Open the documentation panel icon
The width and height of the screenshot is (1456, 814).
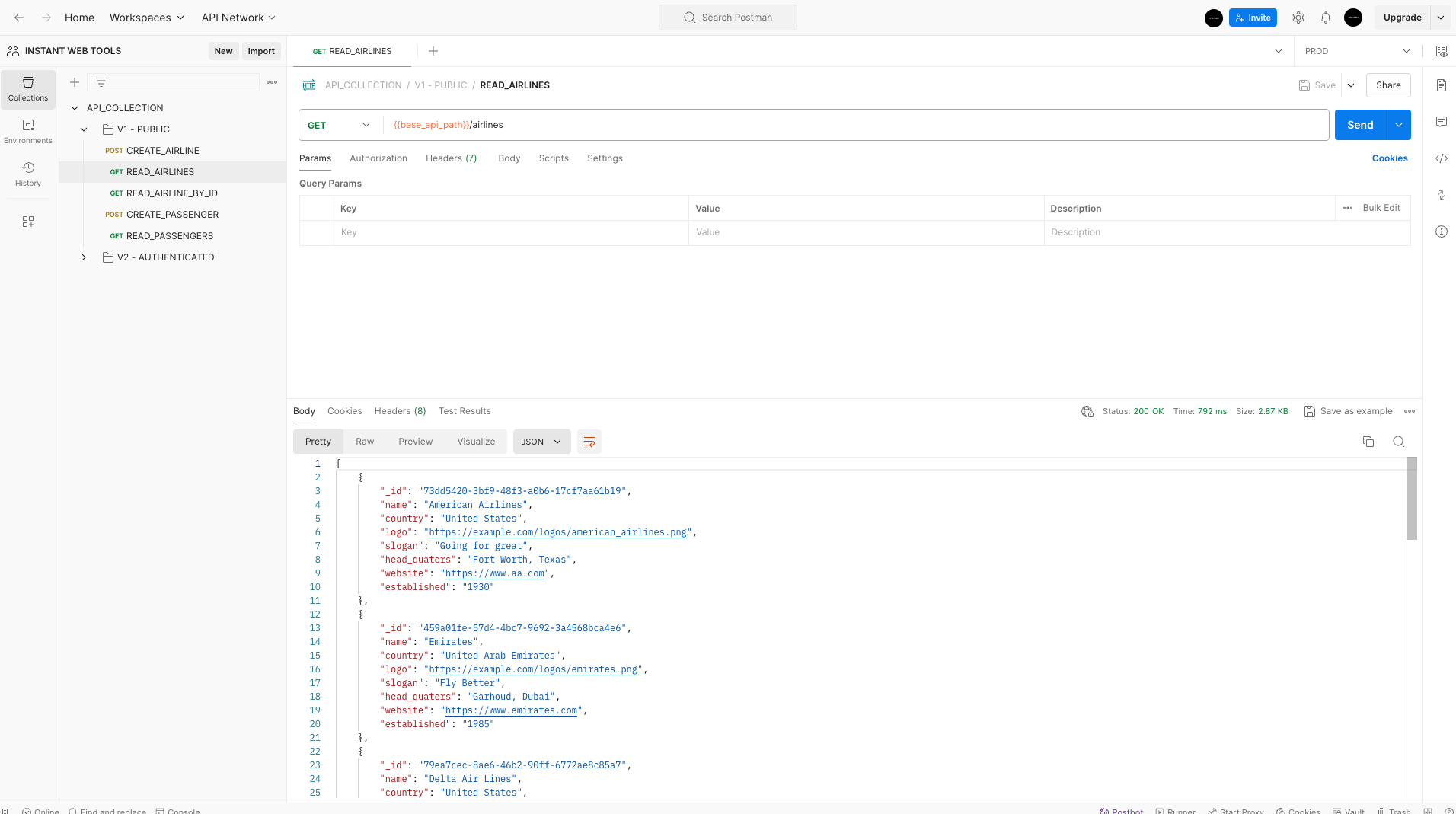1442,85
